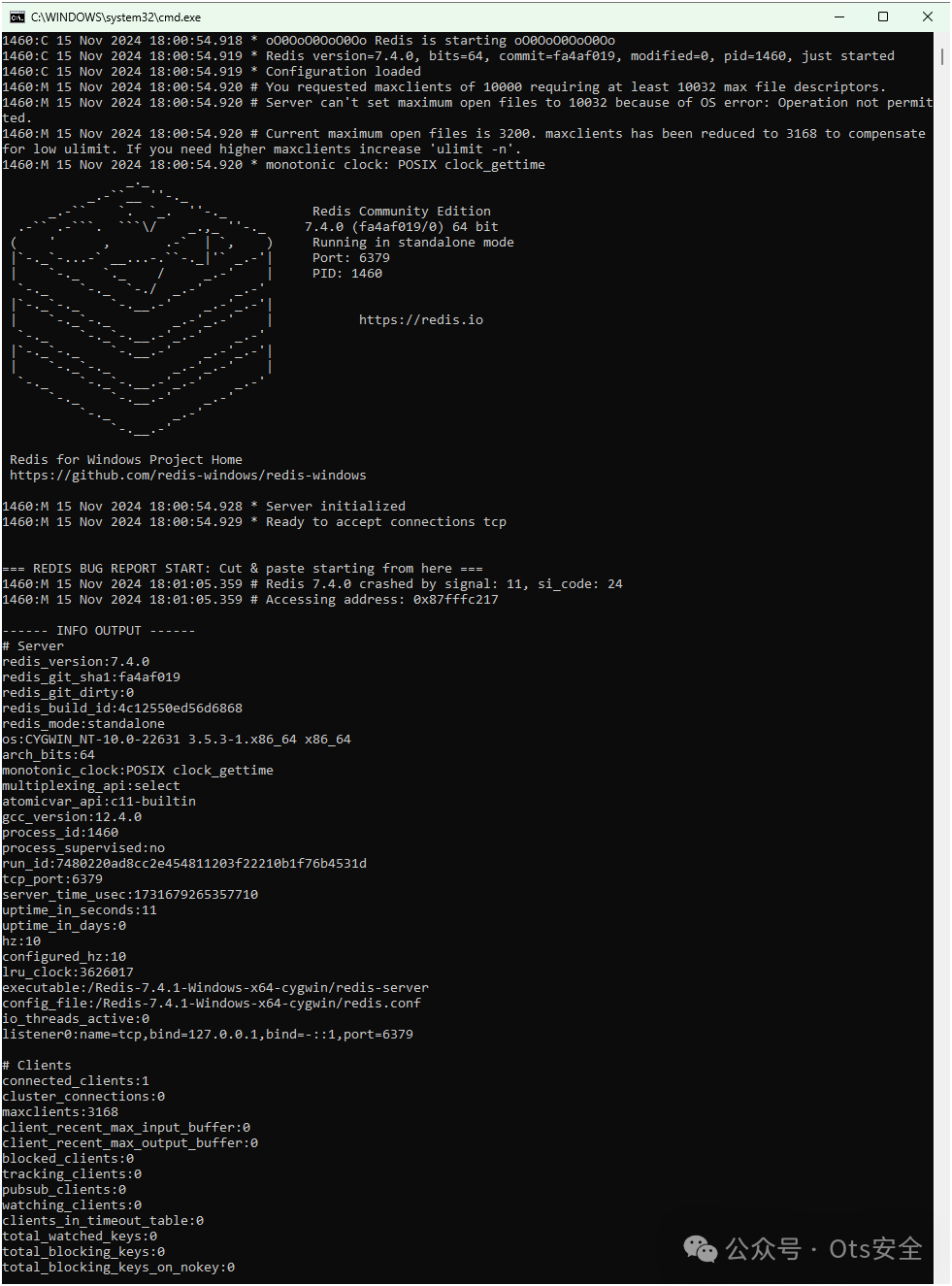Minimize the cmd.exe window
This screenshot has height=1286, width=952.
pos(839,16)
